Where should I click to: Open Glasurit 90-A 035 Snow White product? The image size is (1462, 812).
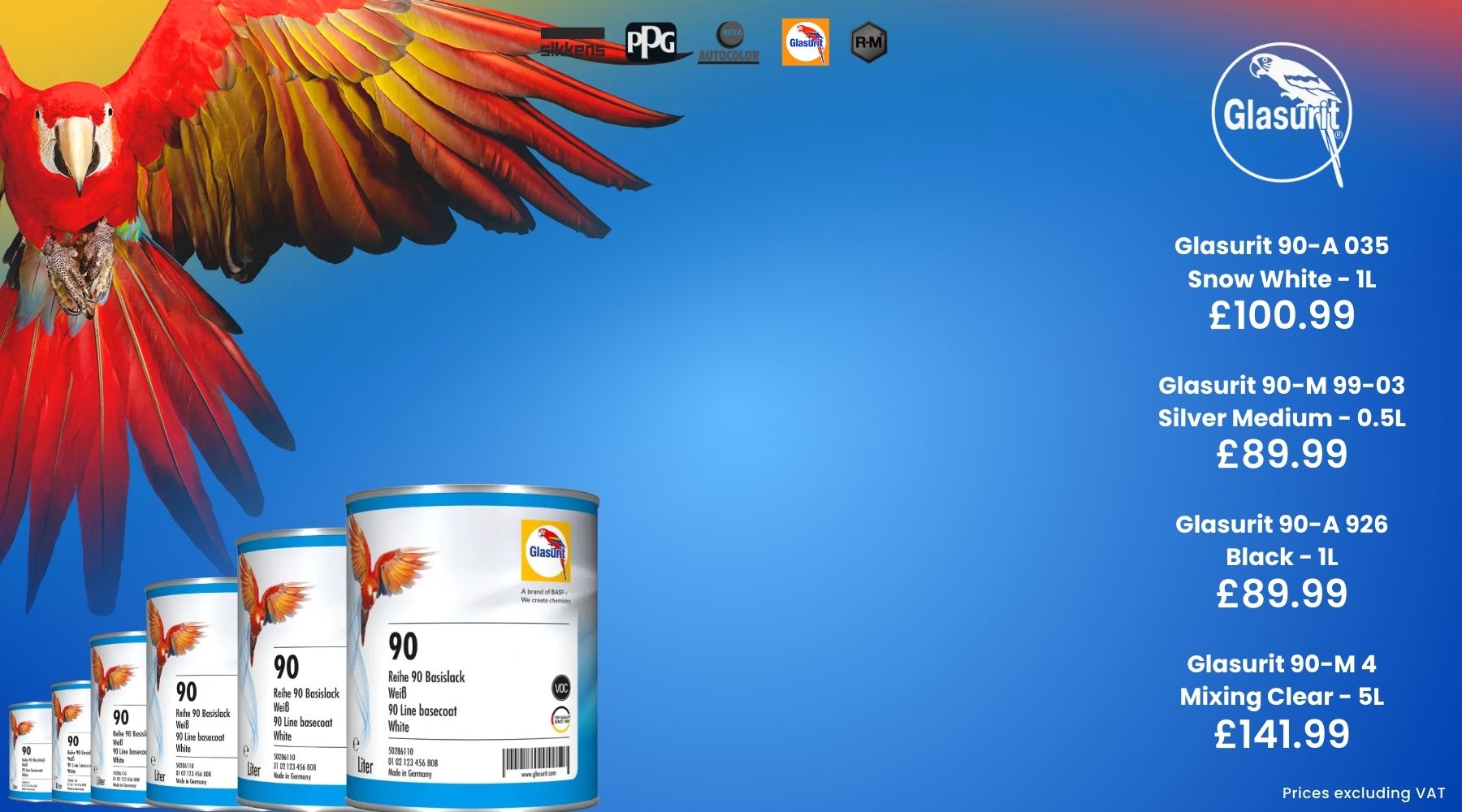coord(1281,261)
